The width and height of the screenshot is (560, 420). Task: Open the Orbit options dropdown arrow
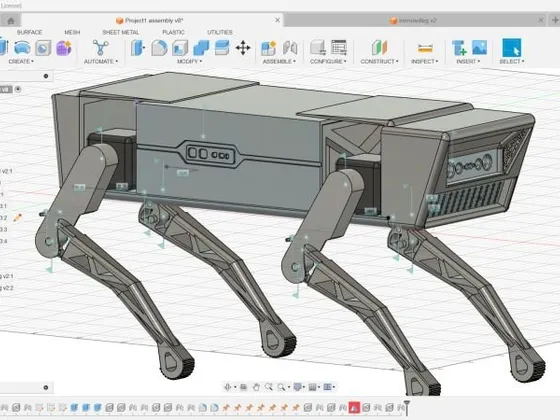(235, 387)
